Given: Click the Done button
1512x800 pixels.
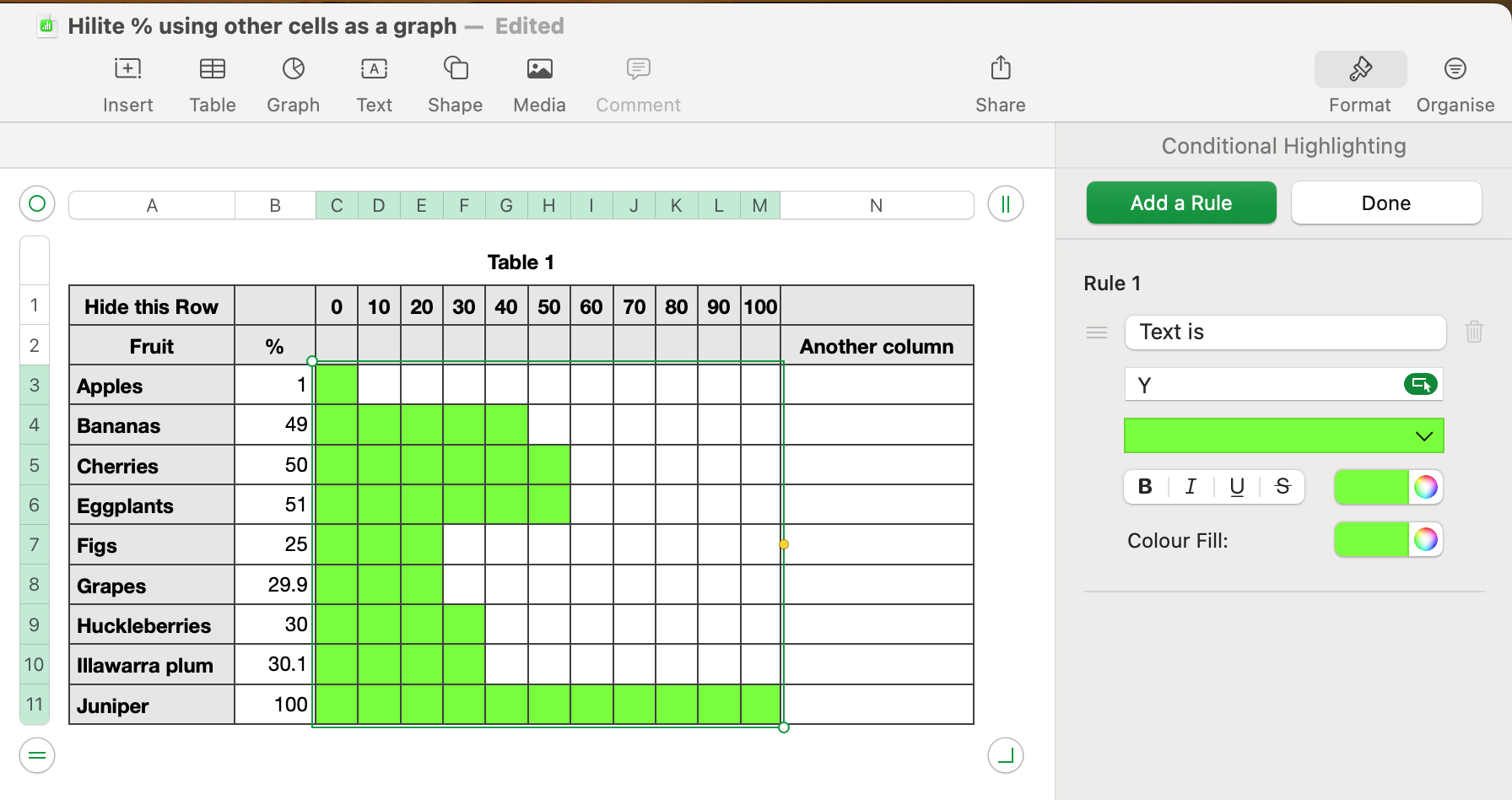Looking at the screenshot, I should click(1385, 203).
